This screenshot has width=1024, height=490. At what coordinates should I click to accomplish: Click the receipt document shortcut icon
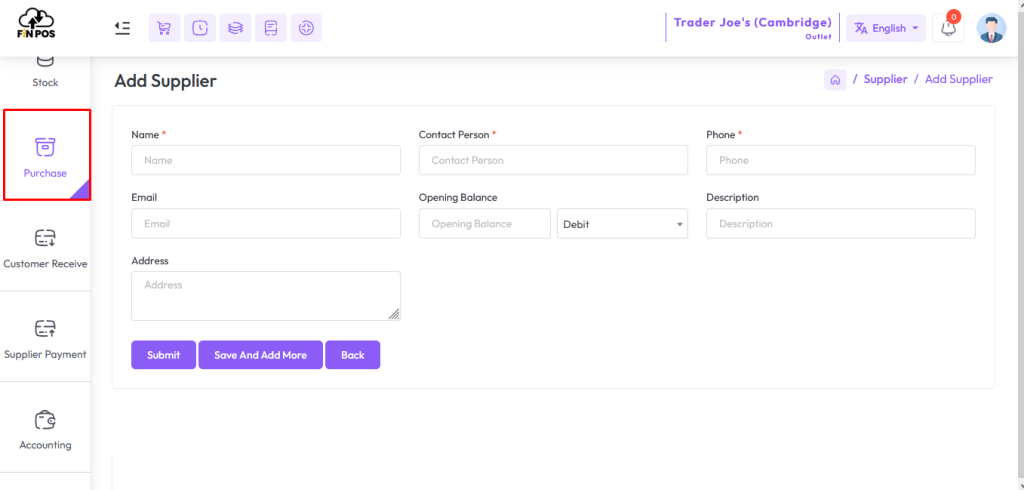click(270, 28)
